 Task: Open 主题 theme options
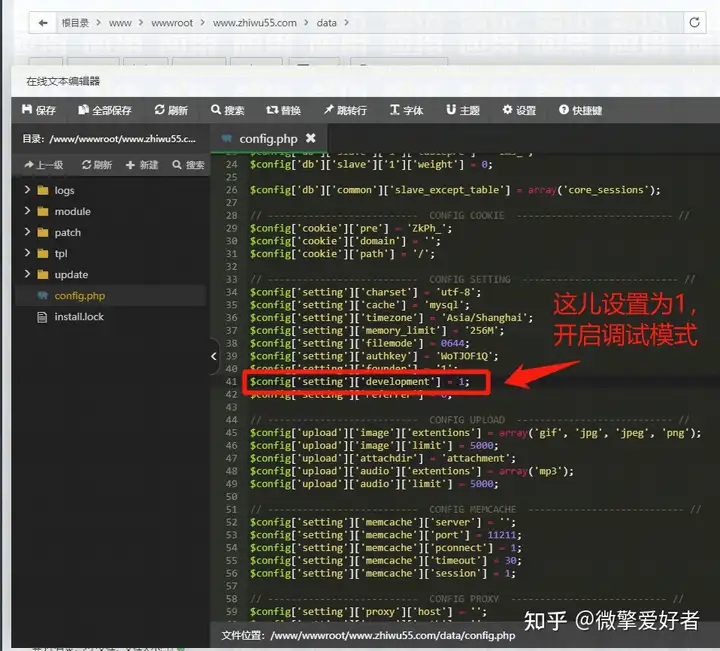[463, 110]
